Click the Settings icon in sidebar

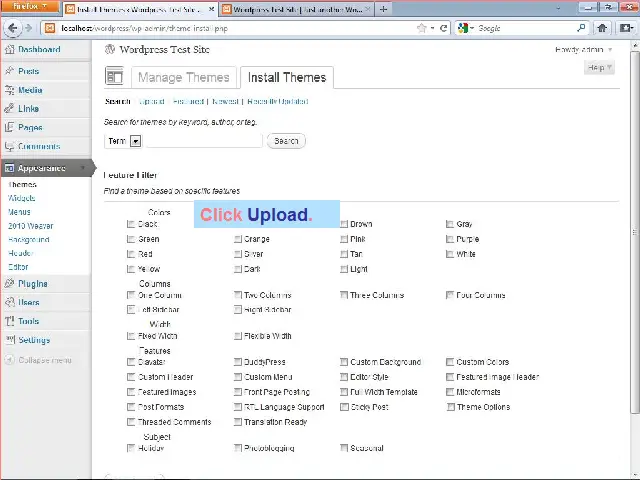9,340
